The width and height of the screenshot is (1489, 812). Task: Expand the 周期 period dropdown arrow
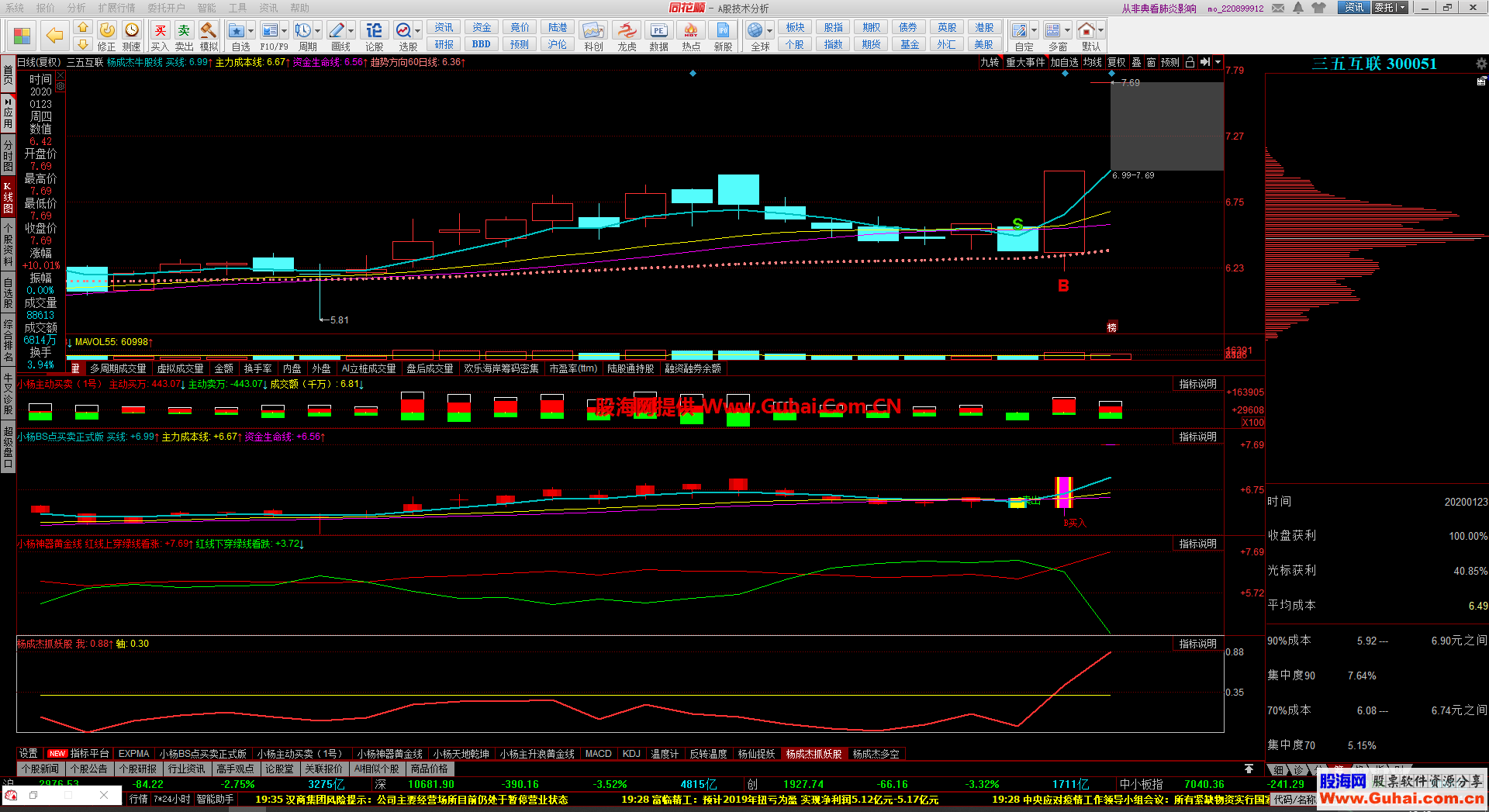(318, 31)
